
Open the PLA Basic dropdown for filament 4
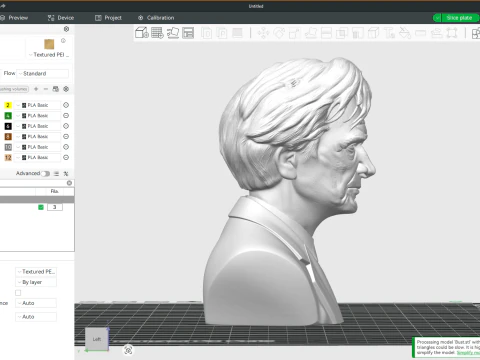pyautogui.click(x=38, y=115)
